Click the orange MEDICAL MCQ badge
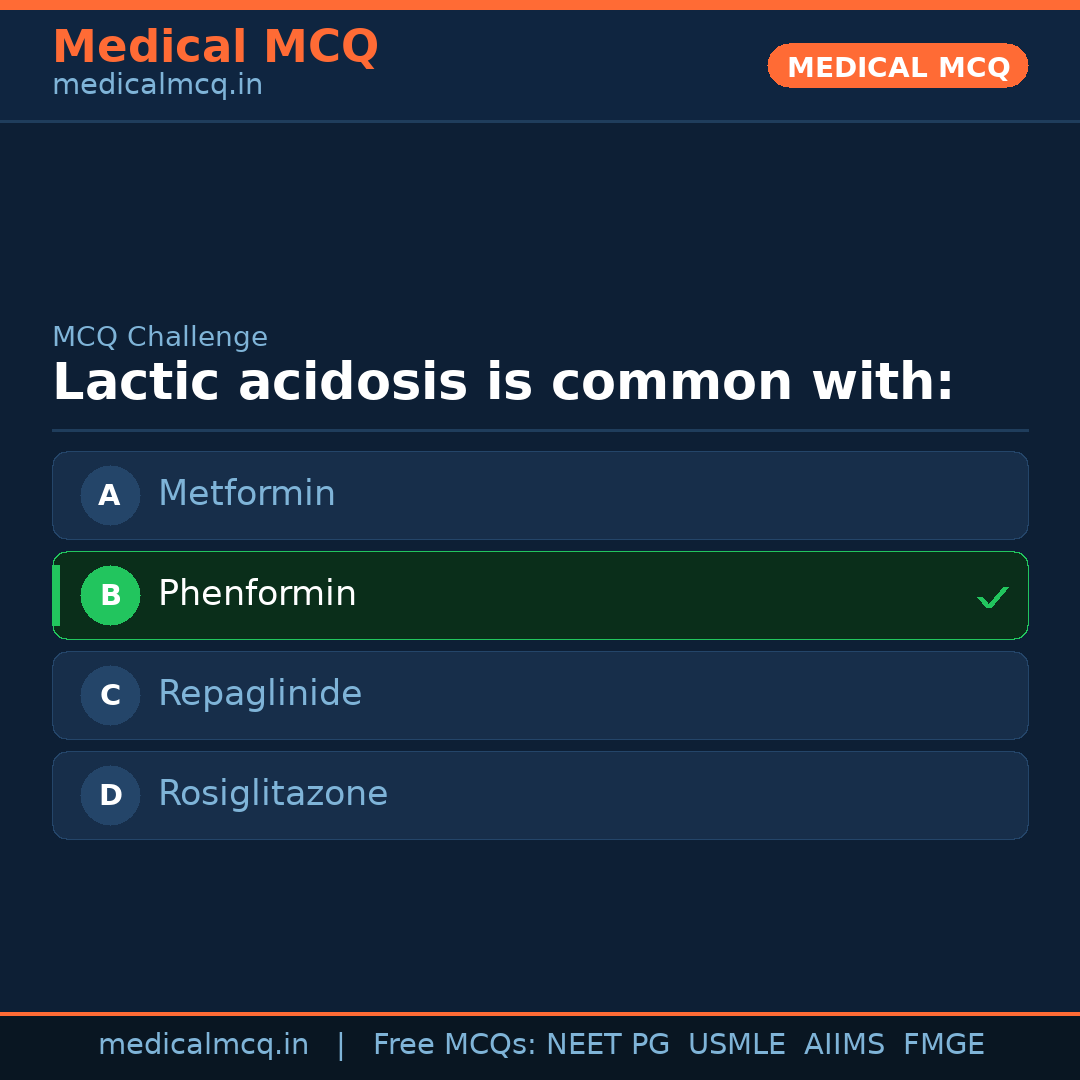The height and width of the screenshot is (1080, 1080). (898, 66)
